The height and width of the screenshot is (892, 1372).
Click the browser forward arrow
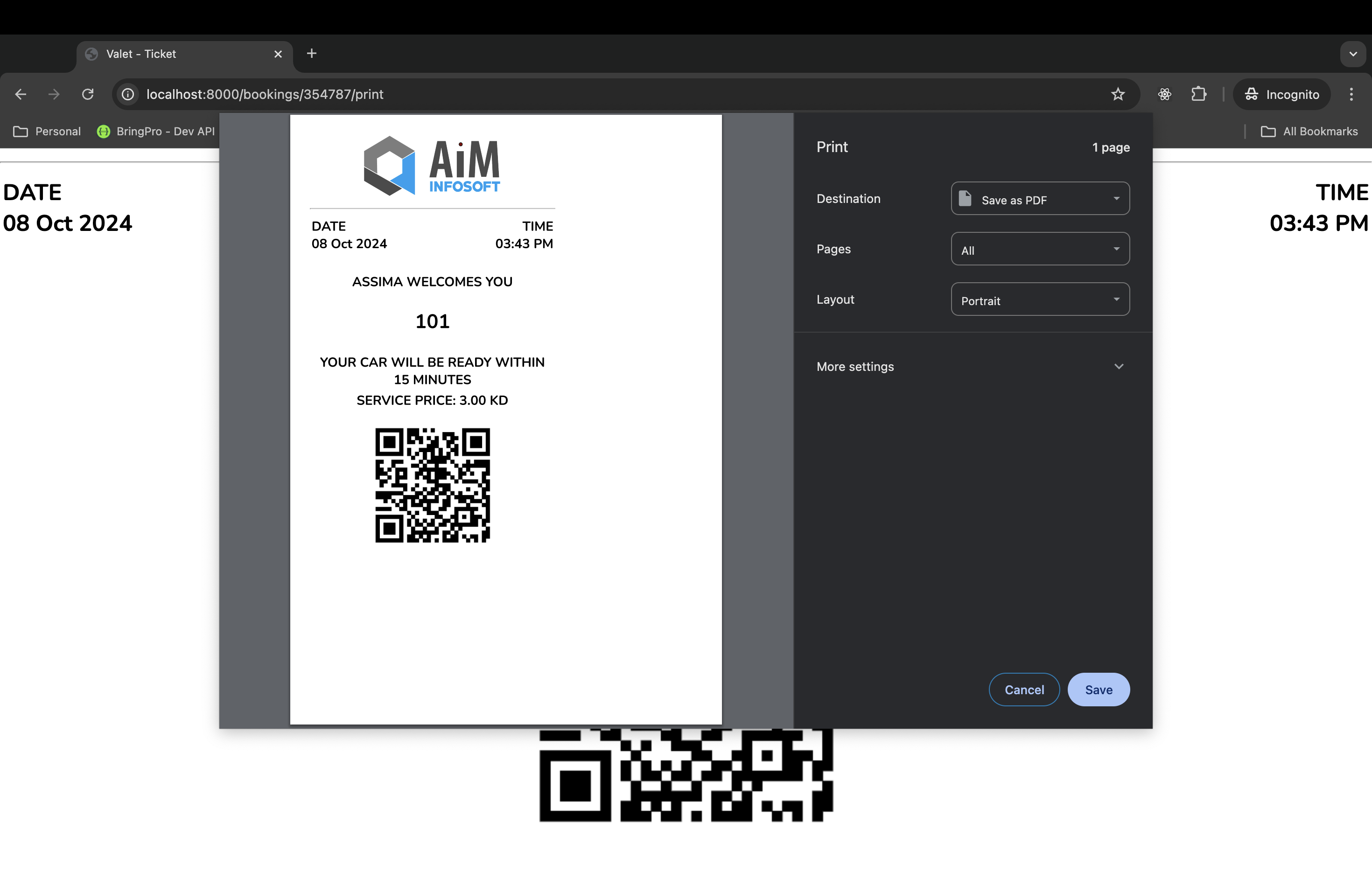pos(54,94)
